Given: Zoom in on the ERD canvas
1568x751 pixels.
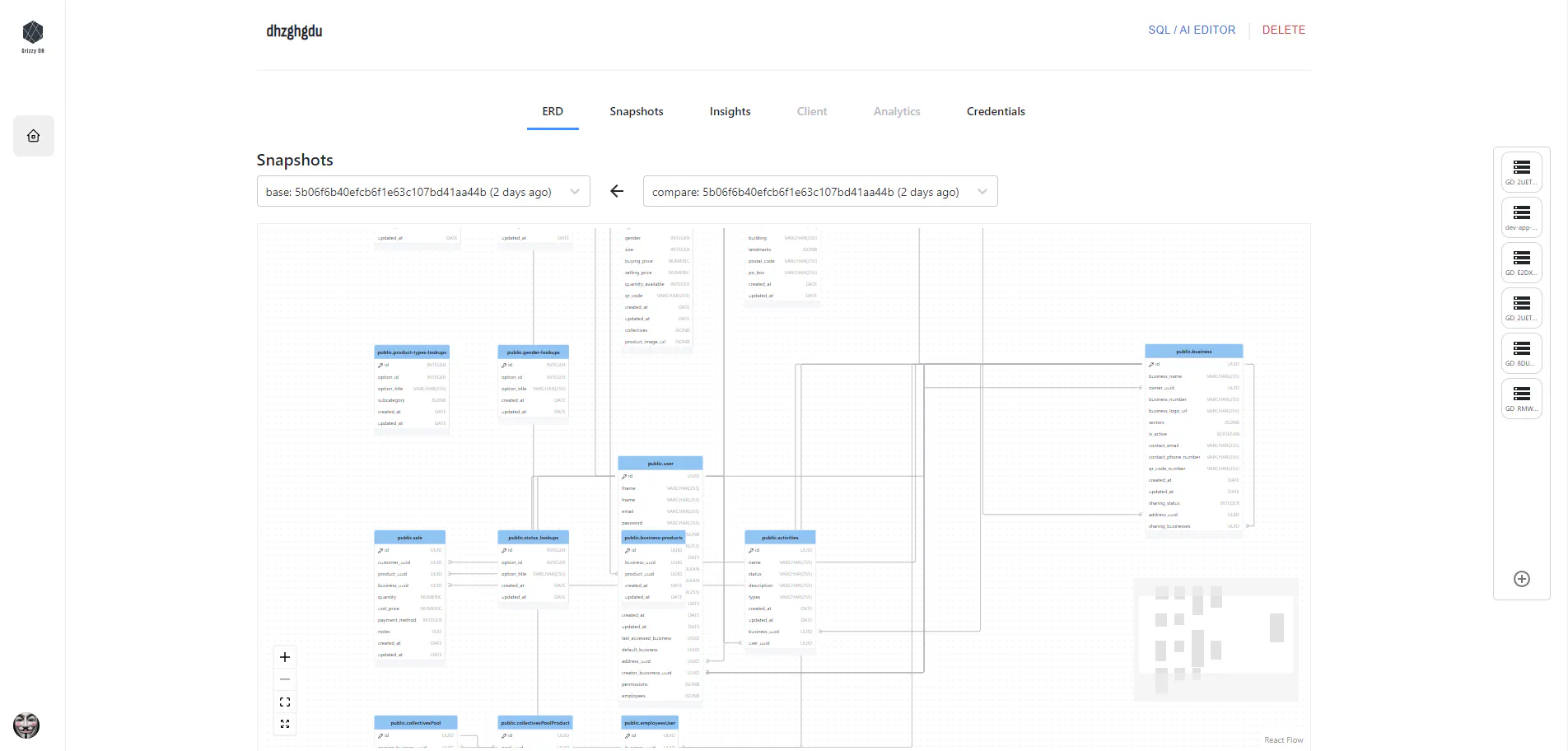Looking at the screenshot, I should (285, 657).
